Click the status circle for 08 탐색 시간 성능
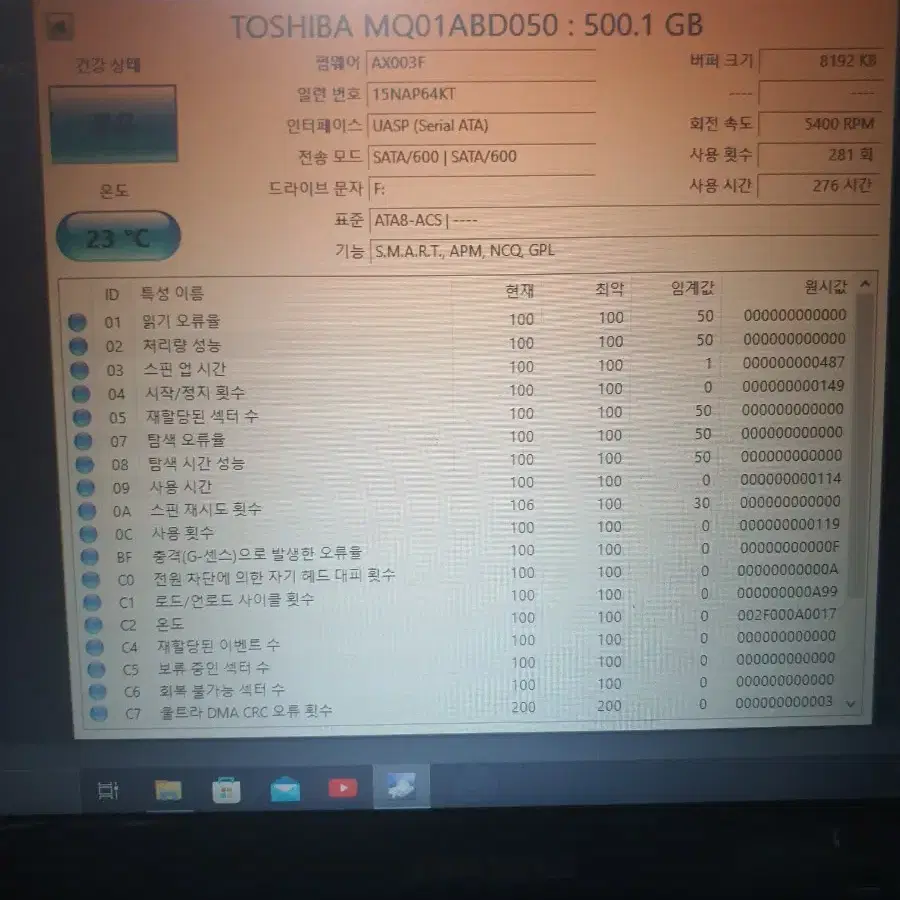900x900 pixels. [x=84, y=464]
